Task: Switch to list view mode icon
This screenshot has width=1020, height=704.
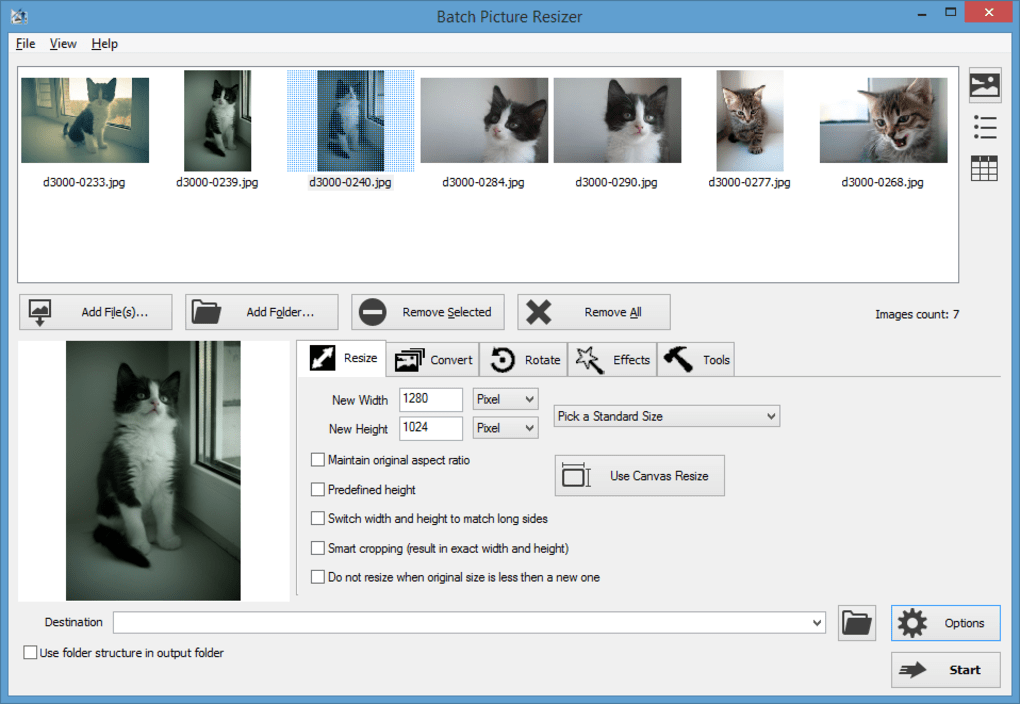Action: point(985,128)
